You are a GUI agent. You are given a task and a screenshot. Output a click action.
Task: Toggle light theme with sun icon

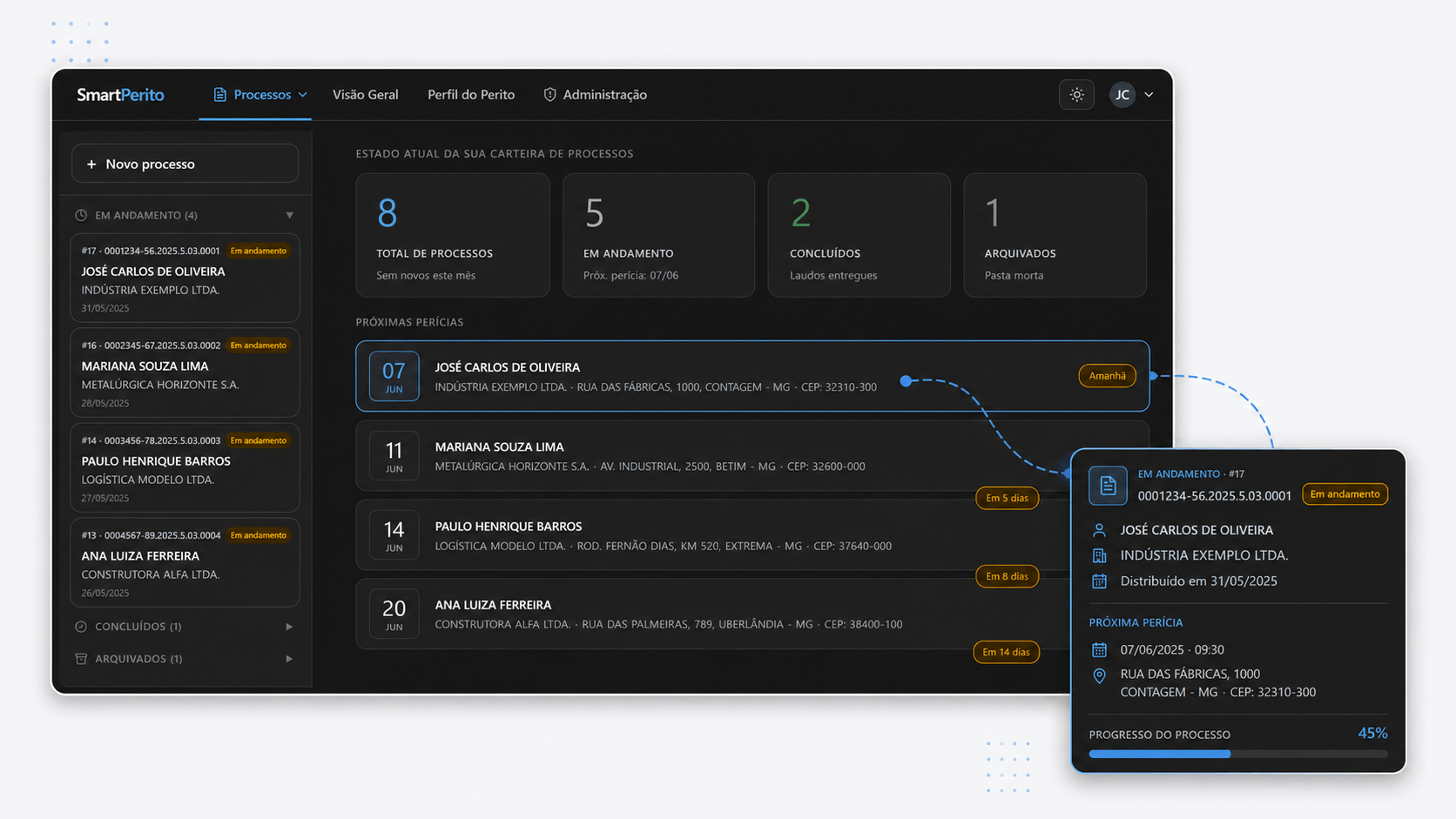click(x=1076, y=95)
